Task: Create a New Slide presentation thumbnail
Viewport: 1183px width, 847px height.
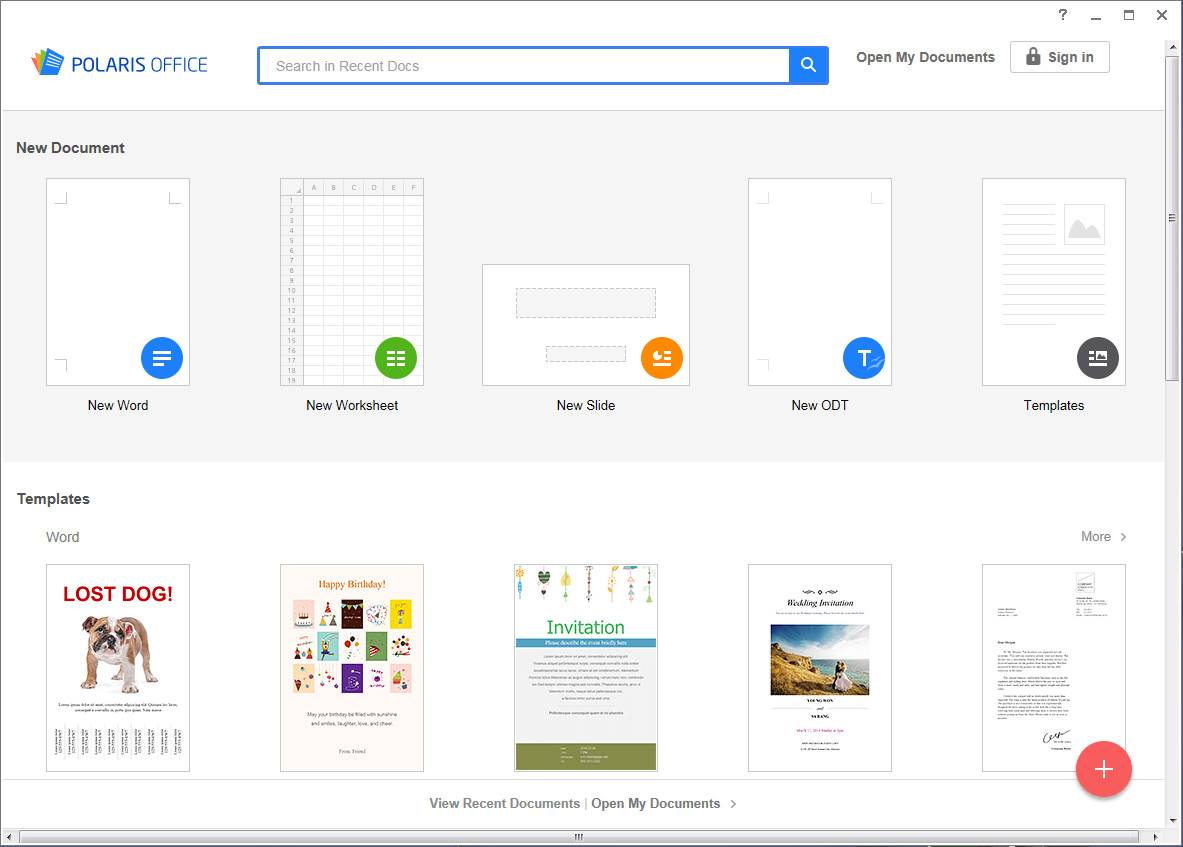Action: point(585,325)
